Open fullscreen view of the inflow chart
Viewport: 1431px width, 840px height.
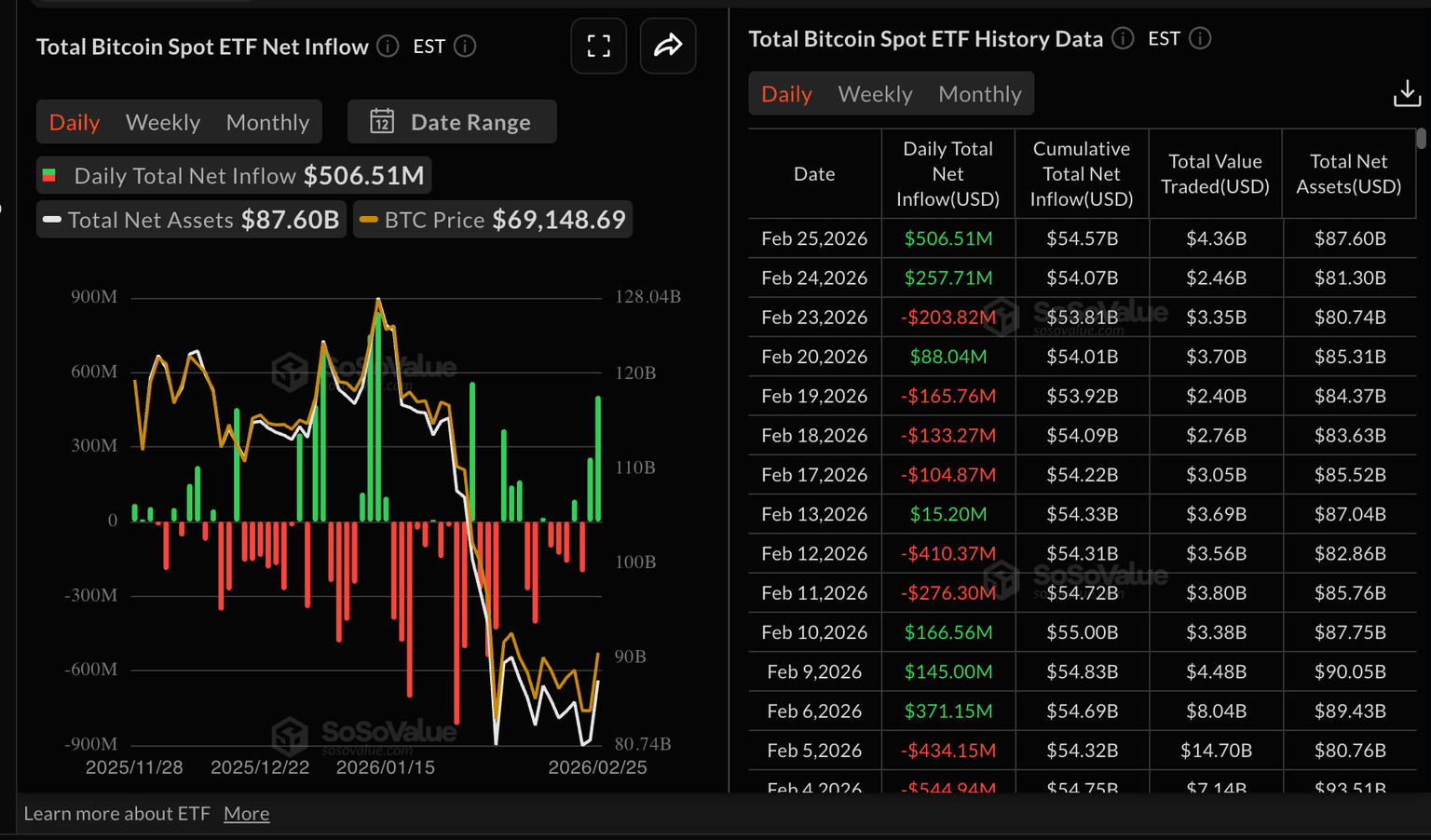coord(599,46)
